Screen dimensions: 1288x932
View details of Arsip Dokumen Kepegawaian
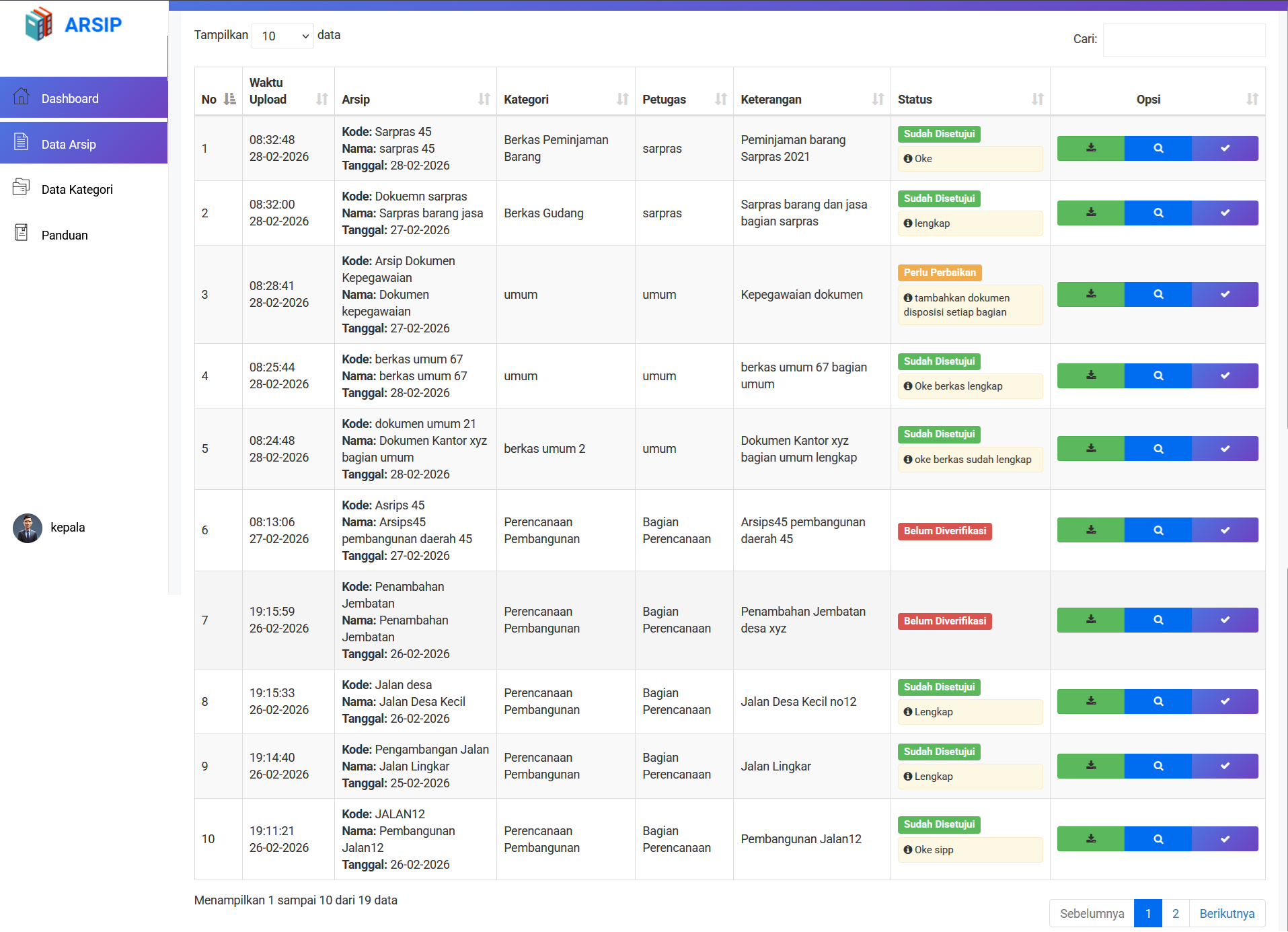click(x=1158, y=294)
